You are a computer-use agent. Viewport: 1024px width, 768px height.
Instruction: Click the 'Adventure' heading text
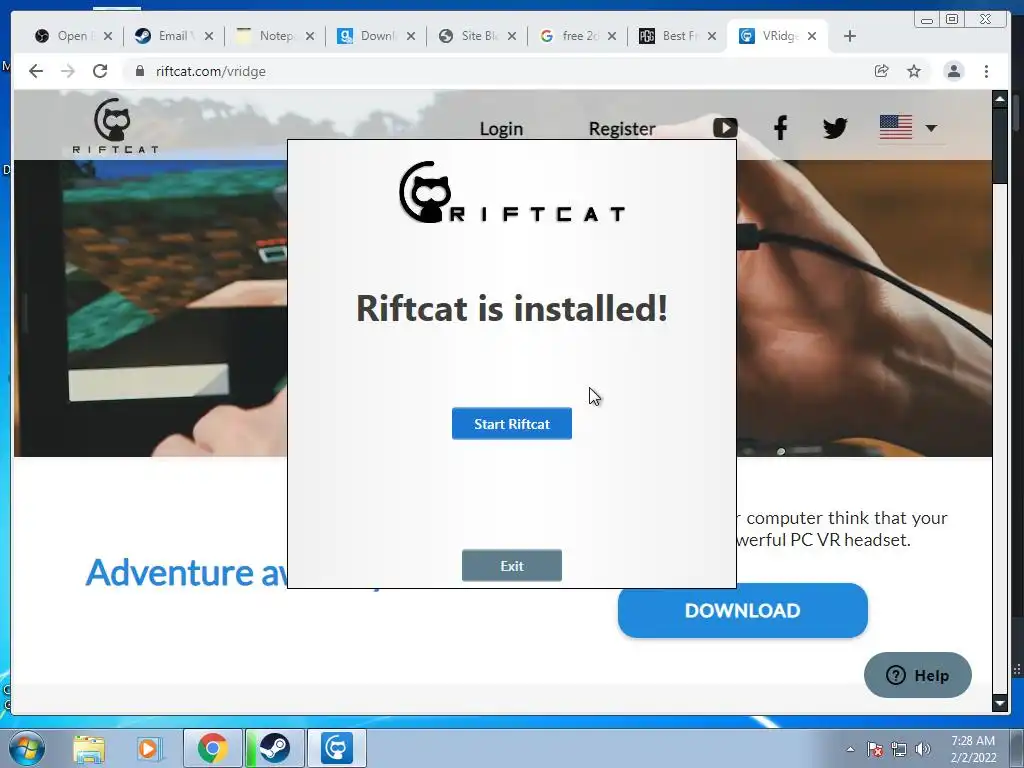point(169,573)
